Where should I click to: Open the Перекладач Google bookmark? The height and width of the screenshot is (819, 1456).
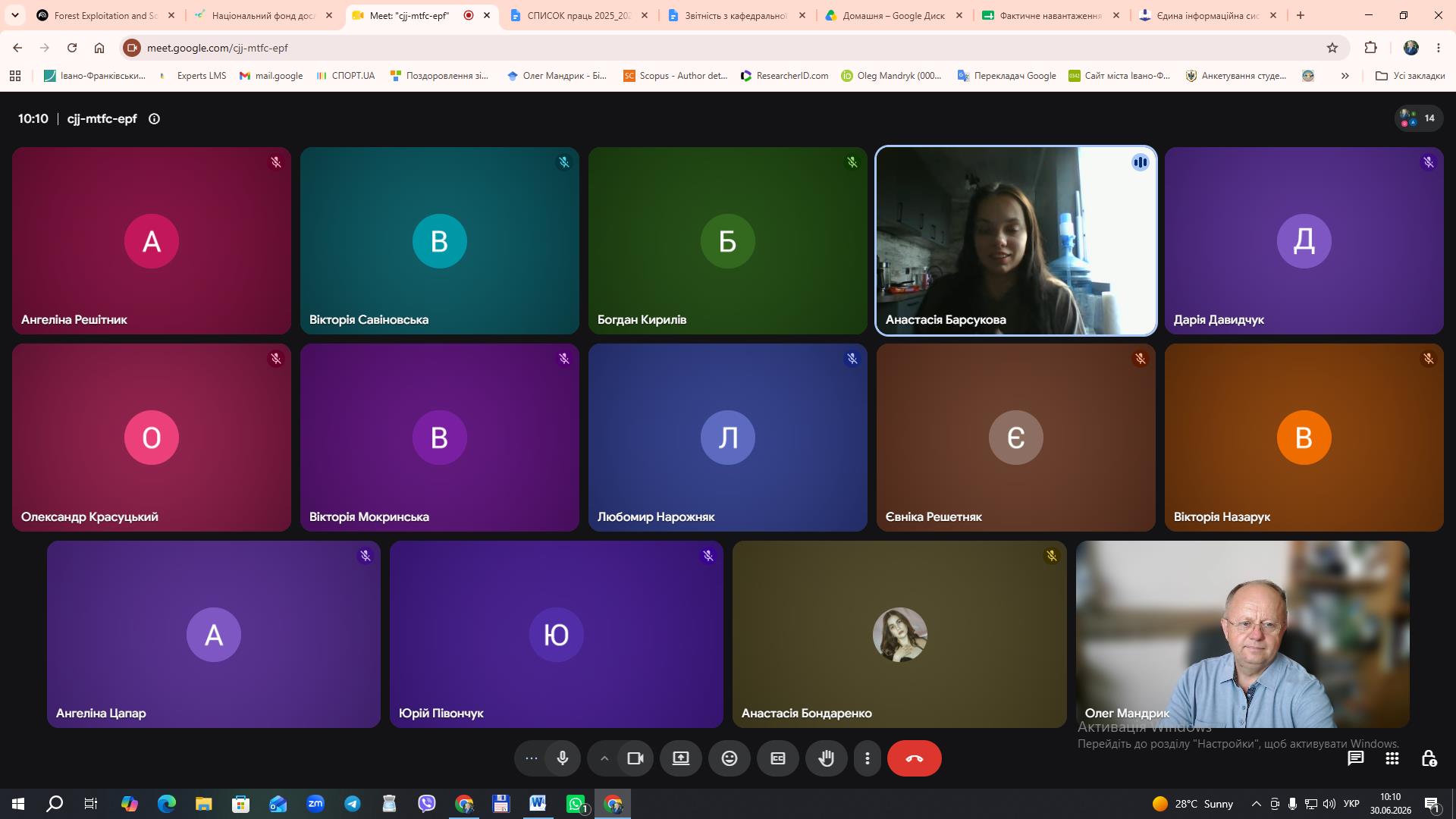[x=1006, y=76]
